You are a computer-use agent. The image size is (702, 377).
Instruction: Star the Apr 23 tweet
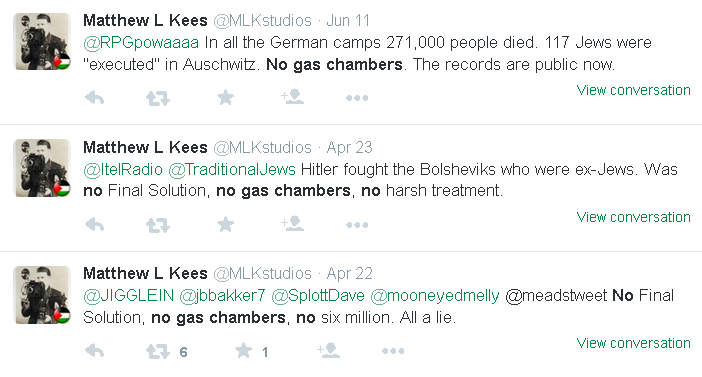pyautogui.click(x=225, y=224)
